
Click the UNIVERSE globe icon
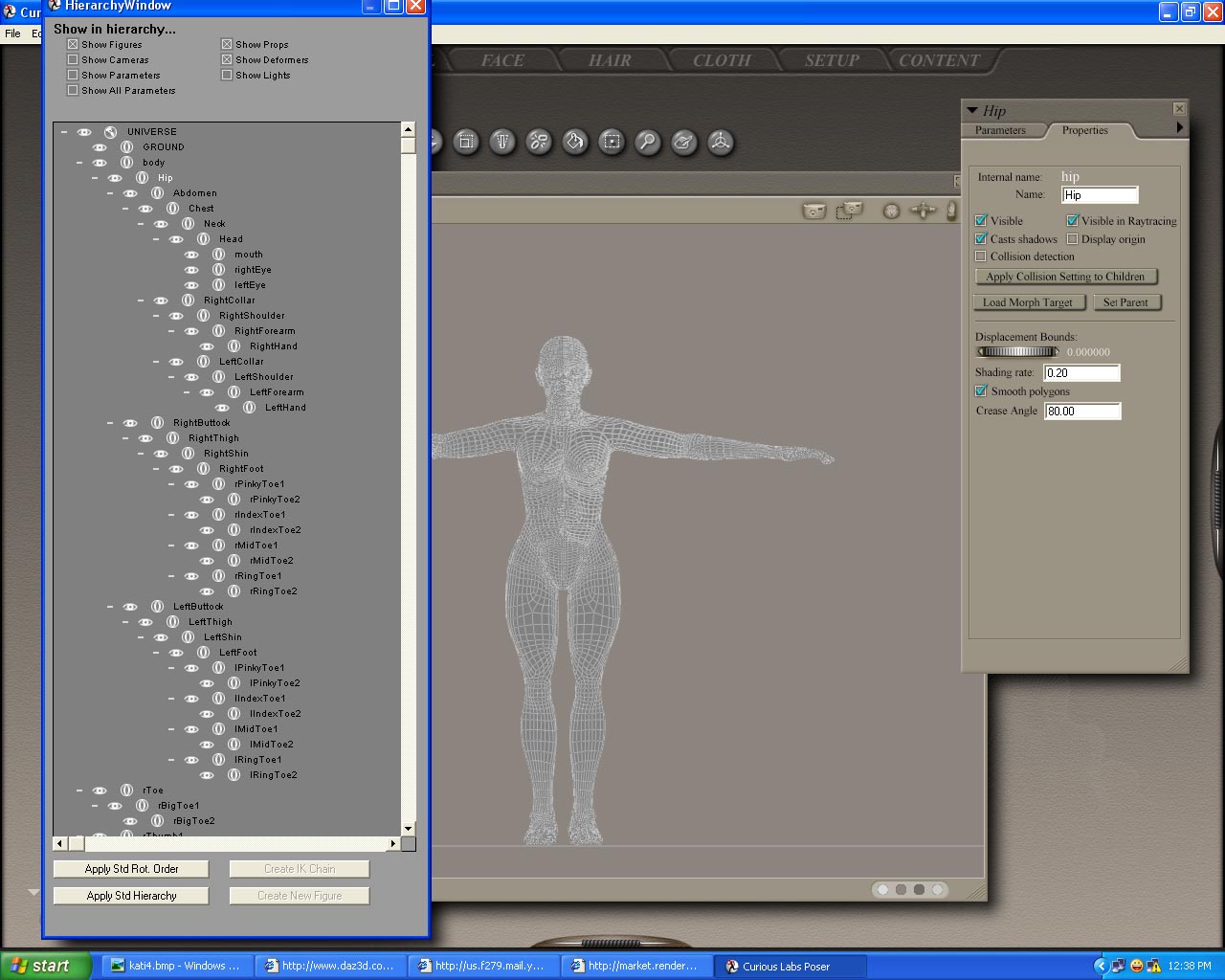click(111, 132)
